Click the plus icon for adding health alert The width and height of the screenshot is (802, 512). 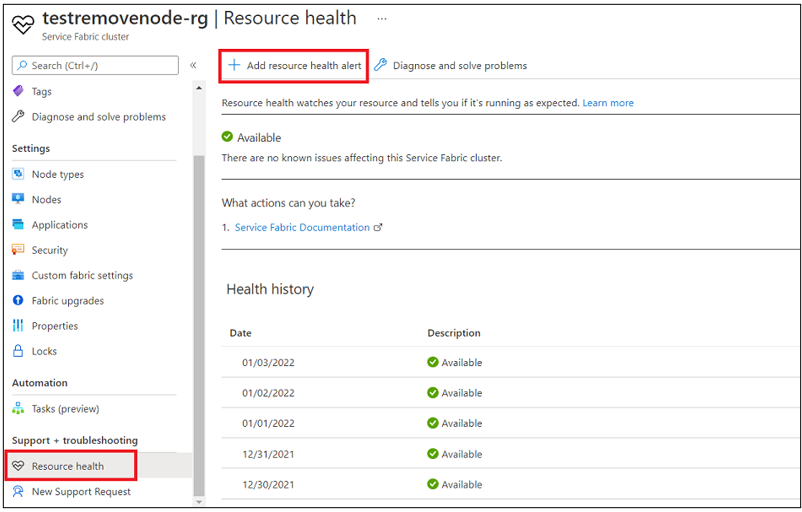(x=234, y=65)
